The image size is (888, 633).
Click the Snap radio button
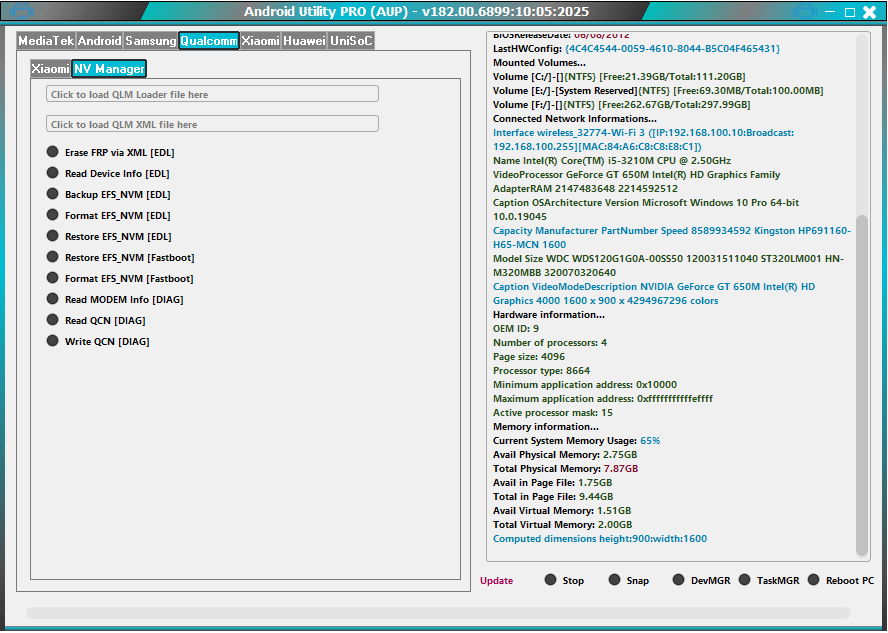629,580
